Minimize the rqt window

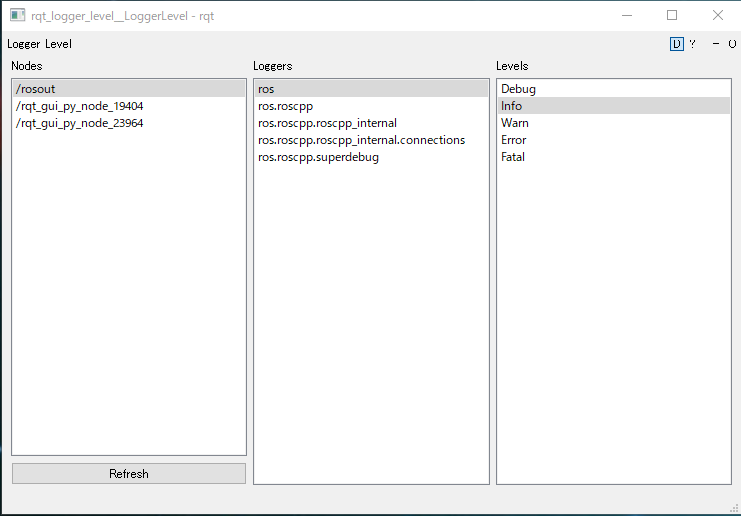[626, 15]
